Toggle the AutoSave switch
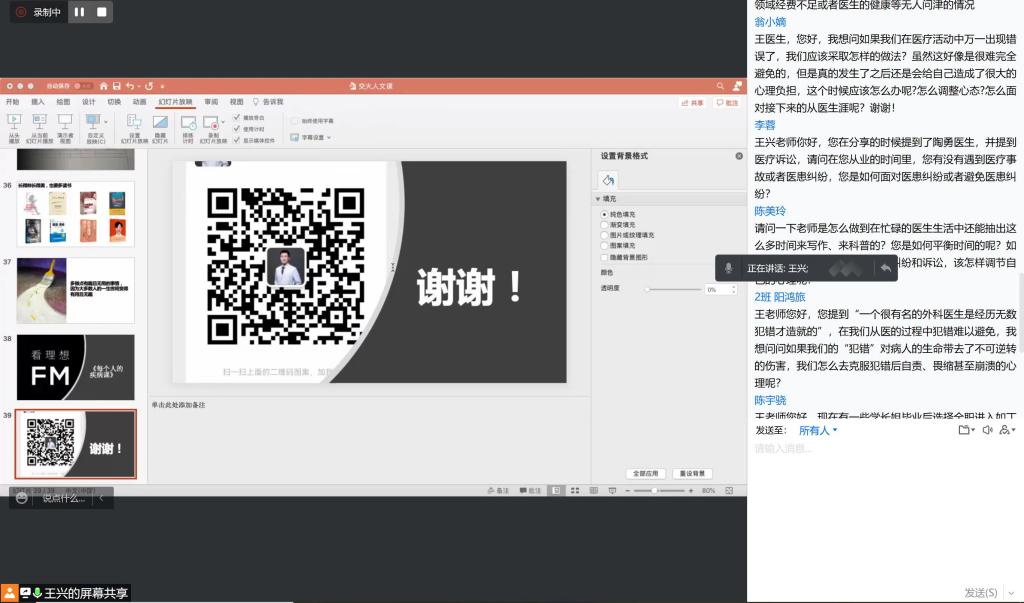 coord(82,86)
